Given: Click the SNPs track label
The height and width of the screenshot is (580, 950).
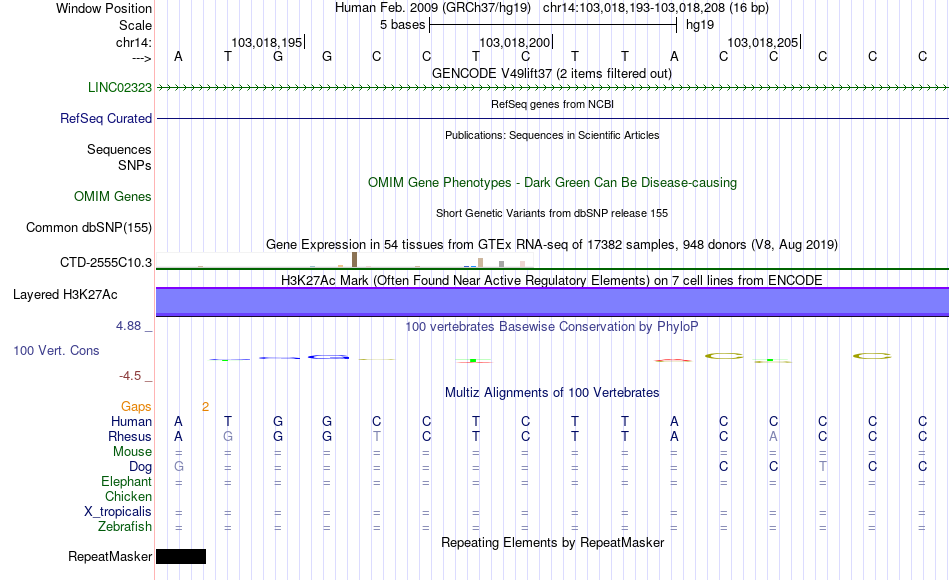Looking at the screenshot, I should 135,165.
